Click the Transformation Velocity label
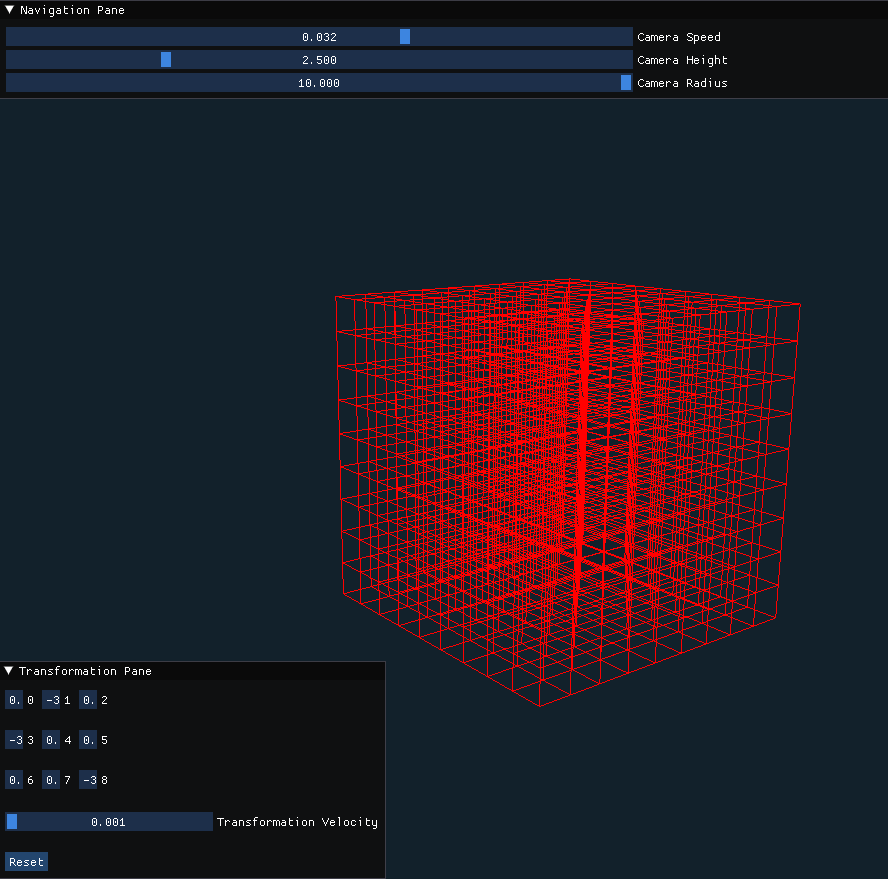888x879 pixels. (297, 822)
